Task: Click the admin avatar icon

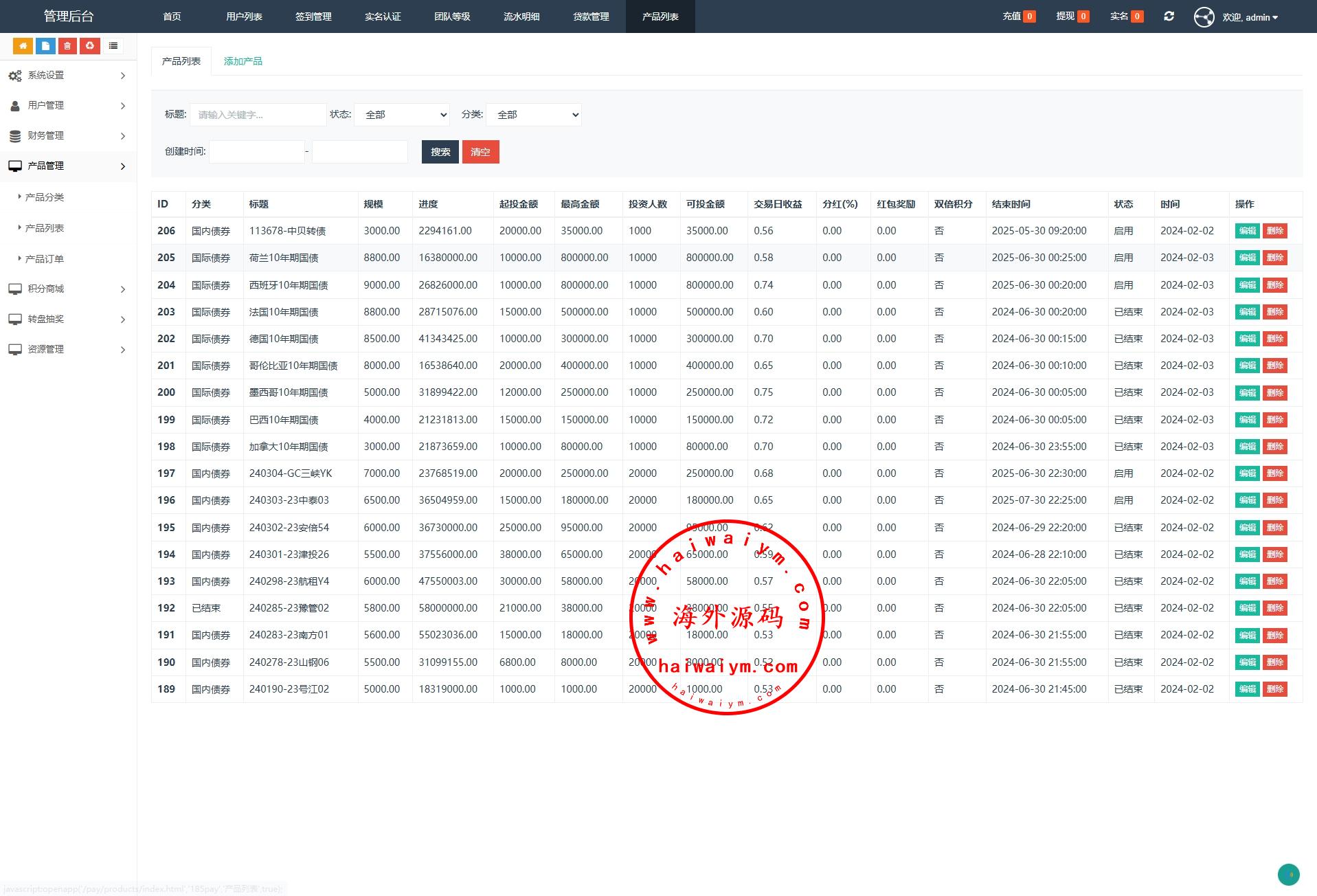Action: pyautogui.click(x=1204, y=17)
